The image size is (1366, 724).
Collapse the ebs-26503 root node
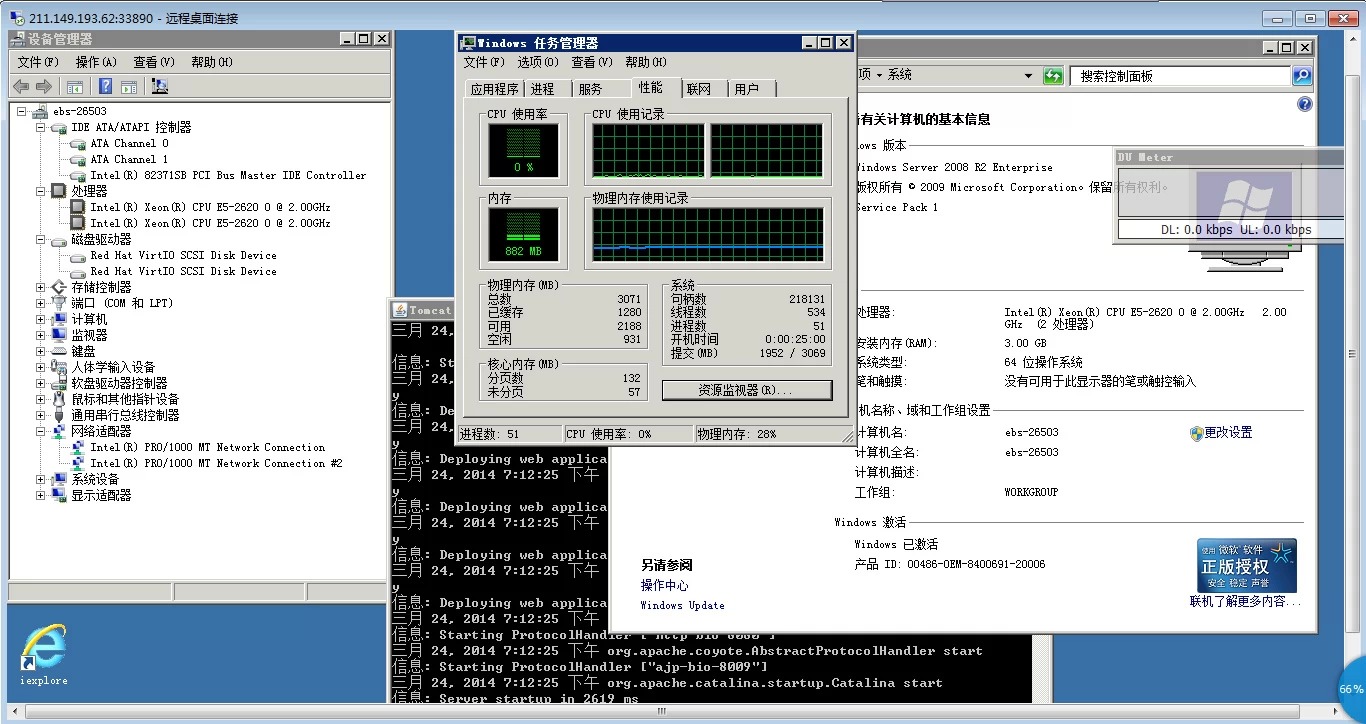tap(21, 111)
